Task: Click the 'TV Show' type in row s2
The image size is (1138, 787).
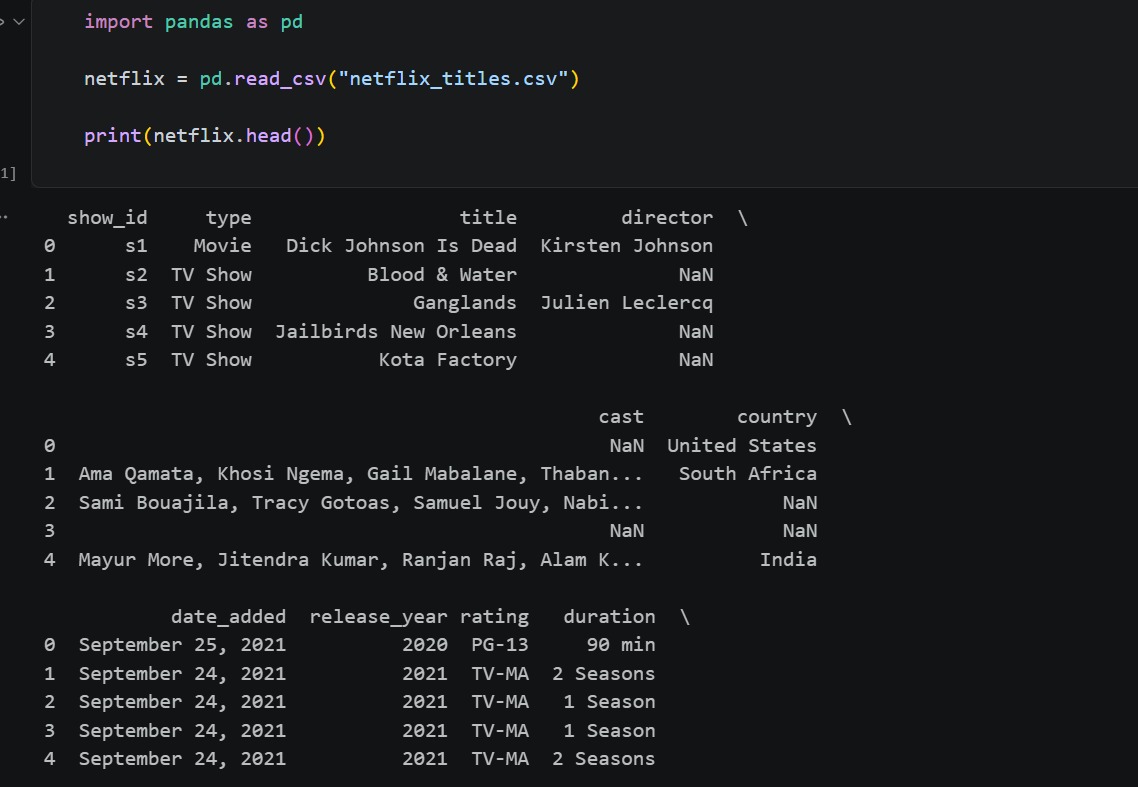Action: (211, 274)
